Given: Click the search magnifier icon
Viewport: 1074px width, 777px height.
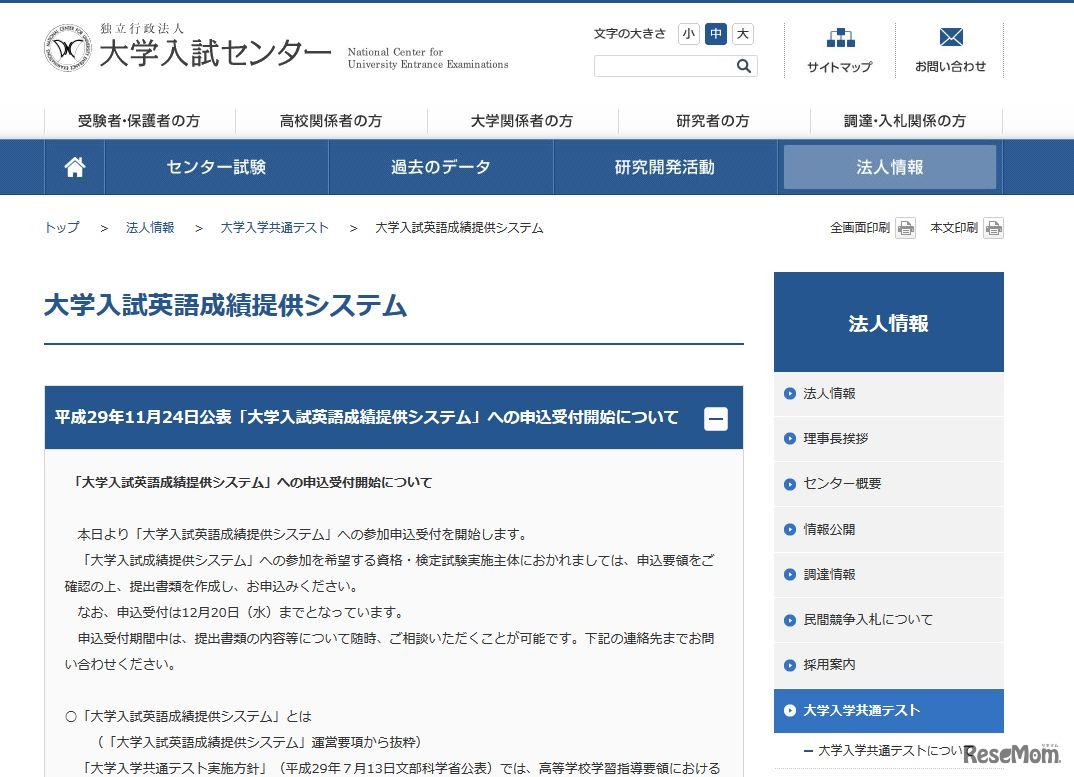Looking at the screenshot, I should point(743,66).
